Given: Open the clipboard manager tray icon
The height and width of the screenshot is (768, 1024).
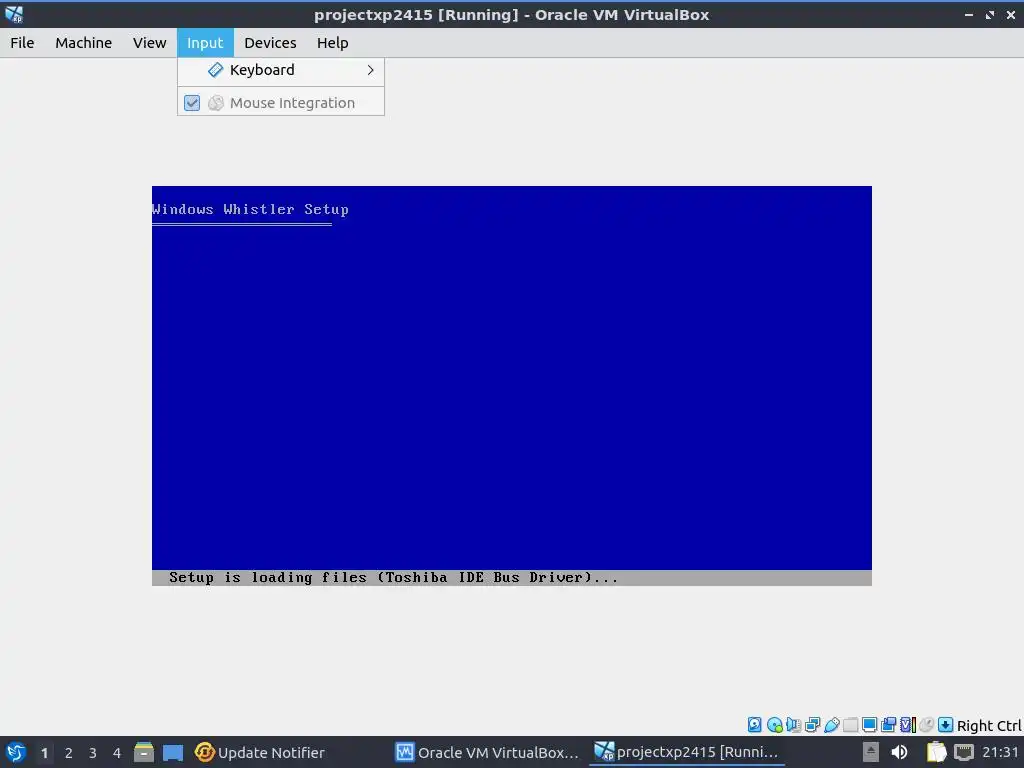Looking at the screenshot, I should click(936, 752).
